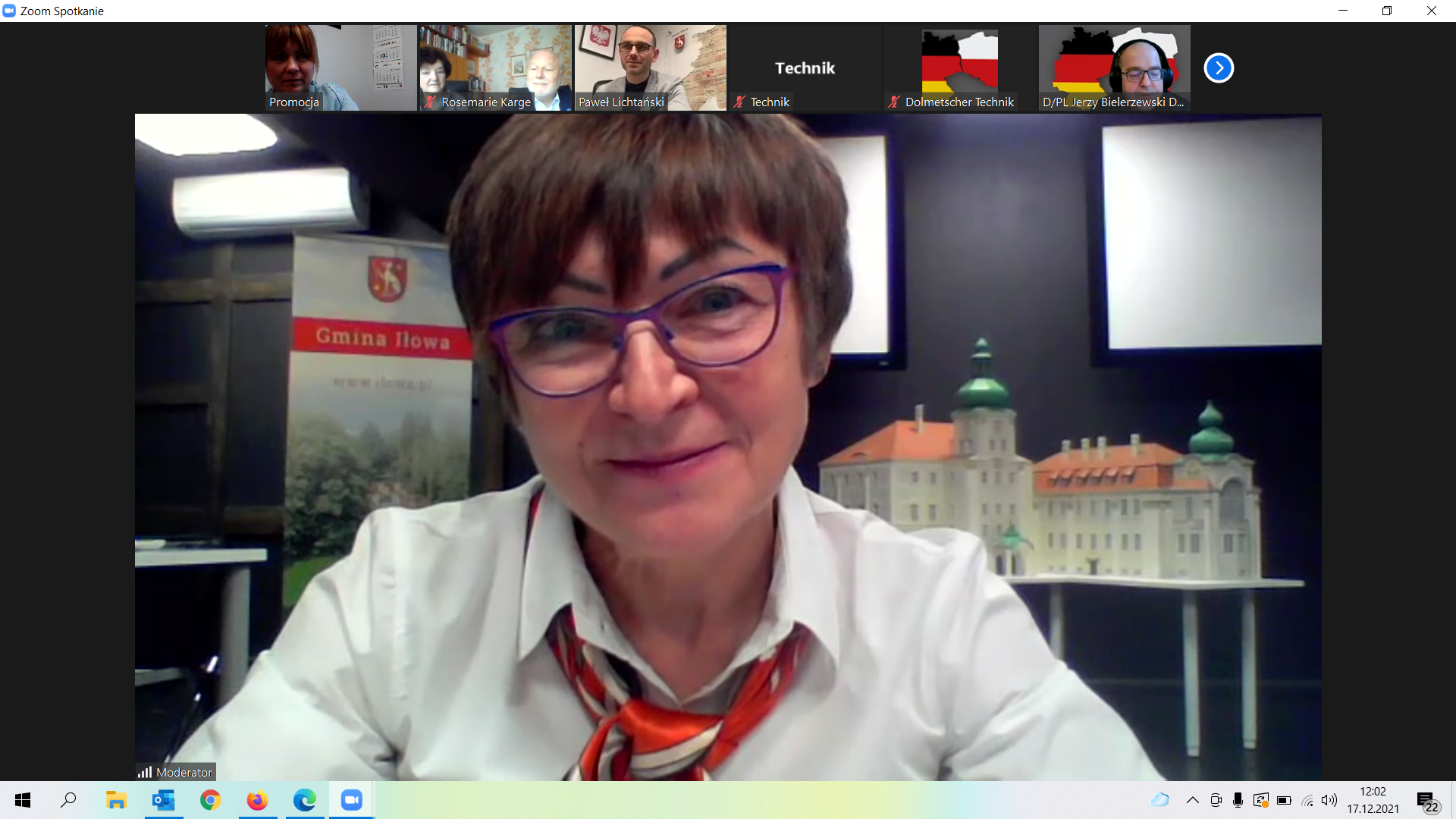The height and width of the screenshot is (819, 1456).
Task: Click the Moderator connection signal icon
Action: tap(145, 772)
